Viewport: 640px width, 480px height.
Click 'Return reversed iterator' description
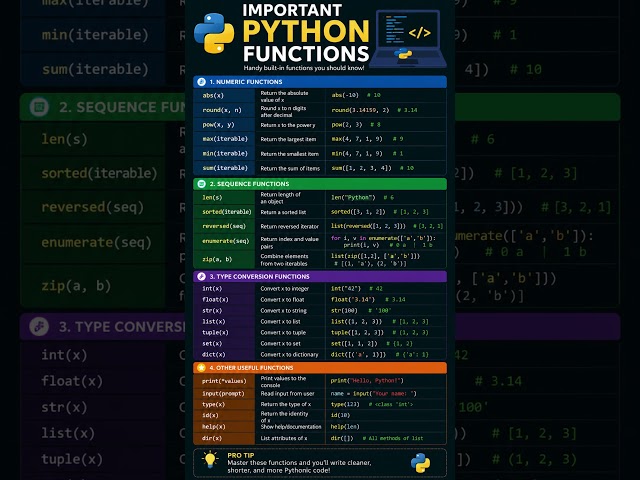coord(289,227)
